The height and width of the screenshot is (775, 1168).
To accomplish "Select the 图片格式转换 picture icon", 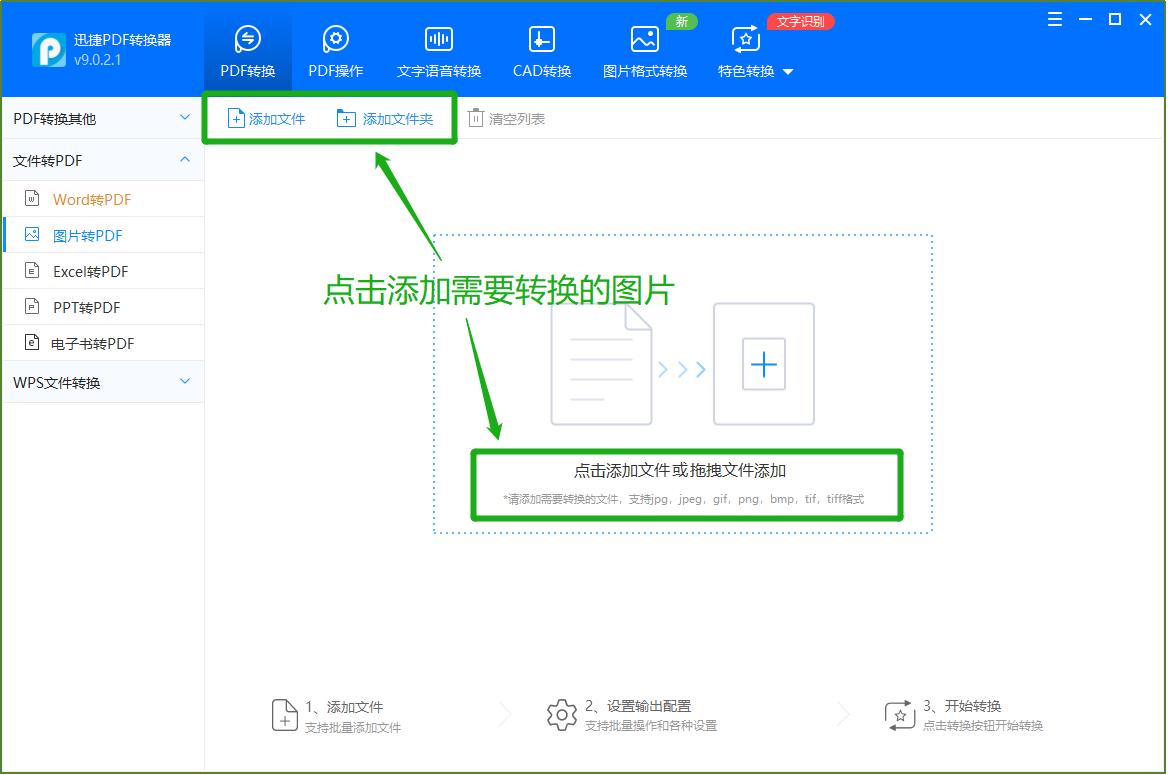I will point(644,40).
